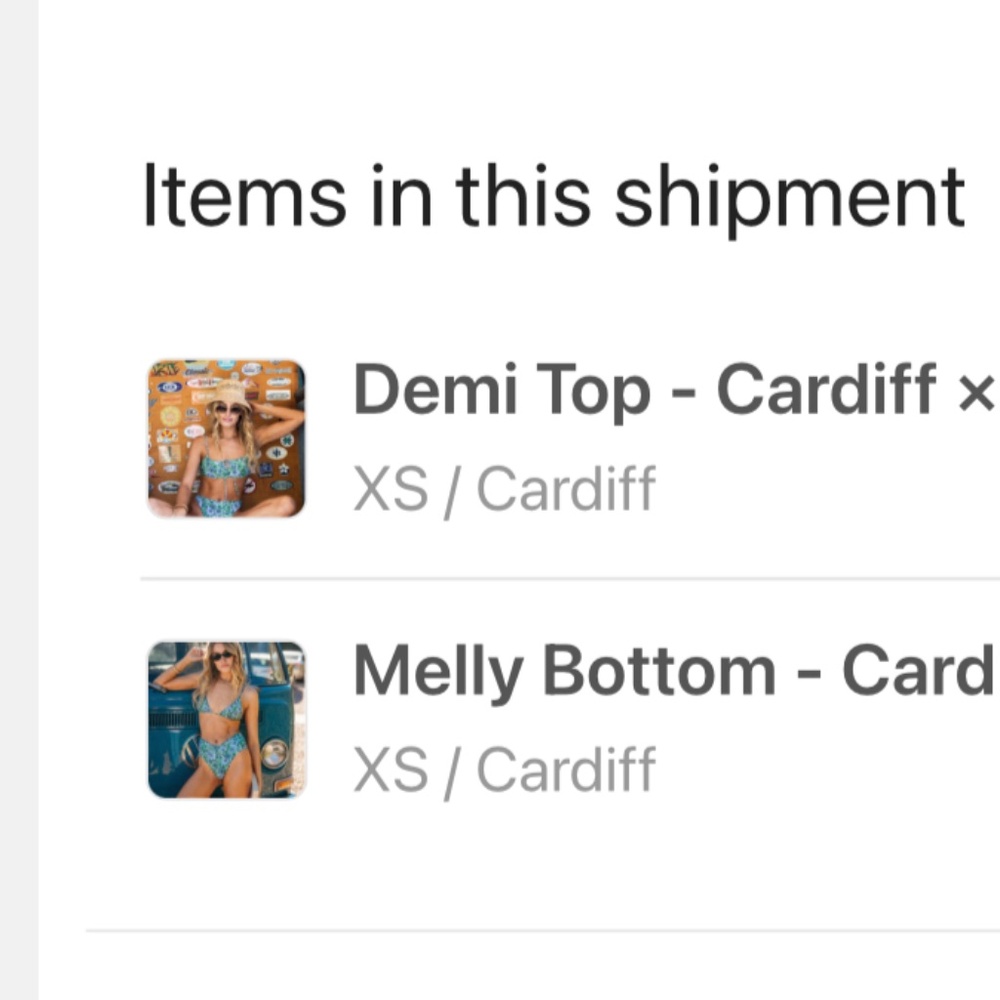The height and width of the screenshot is (1000, 1000).
Task: Open the Melly Bottom product thumbnail
Action: tap(226, 720)
